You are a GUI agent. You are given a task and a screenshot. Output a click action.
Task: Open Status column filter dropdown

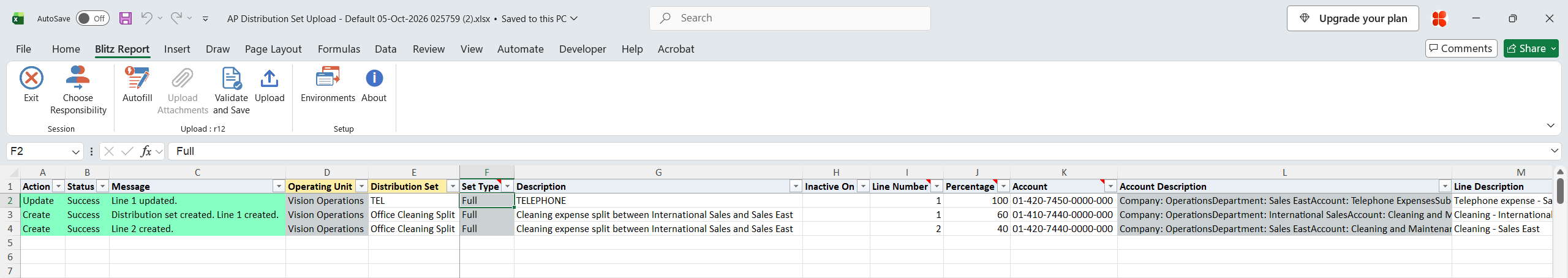click(103, 186)
